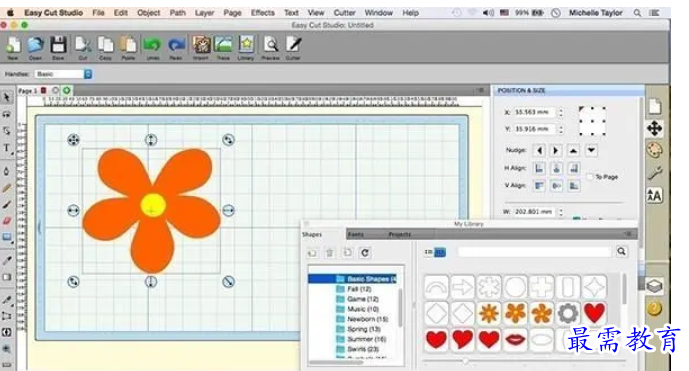This screenshot has height=371, width=689.
Task: Open the Text AA panel icon
Action: (655, 196)
